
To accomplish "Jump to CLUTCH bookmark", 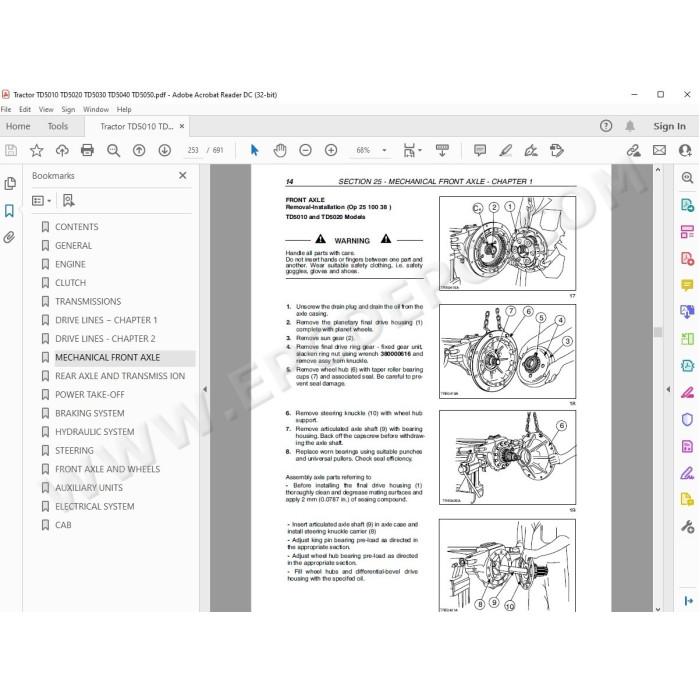I will click(x=71, y=283).
